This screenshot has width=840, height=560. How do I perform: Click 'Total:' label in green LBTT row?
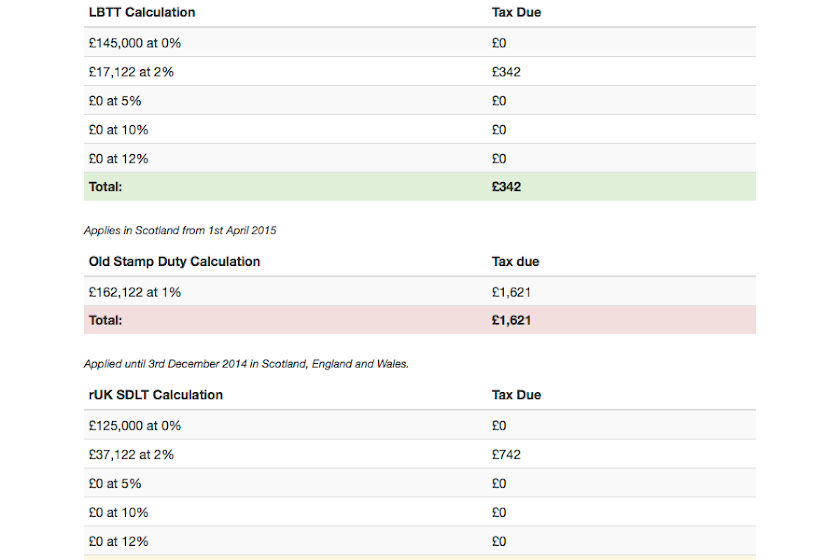[x=106, y=186]
